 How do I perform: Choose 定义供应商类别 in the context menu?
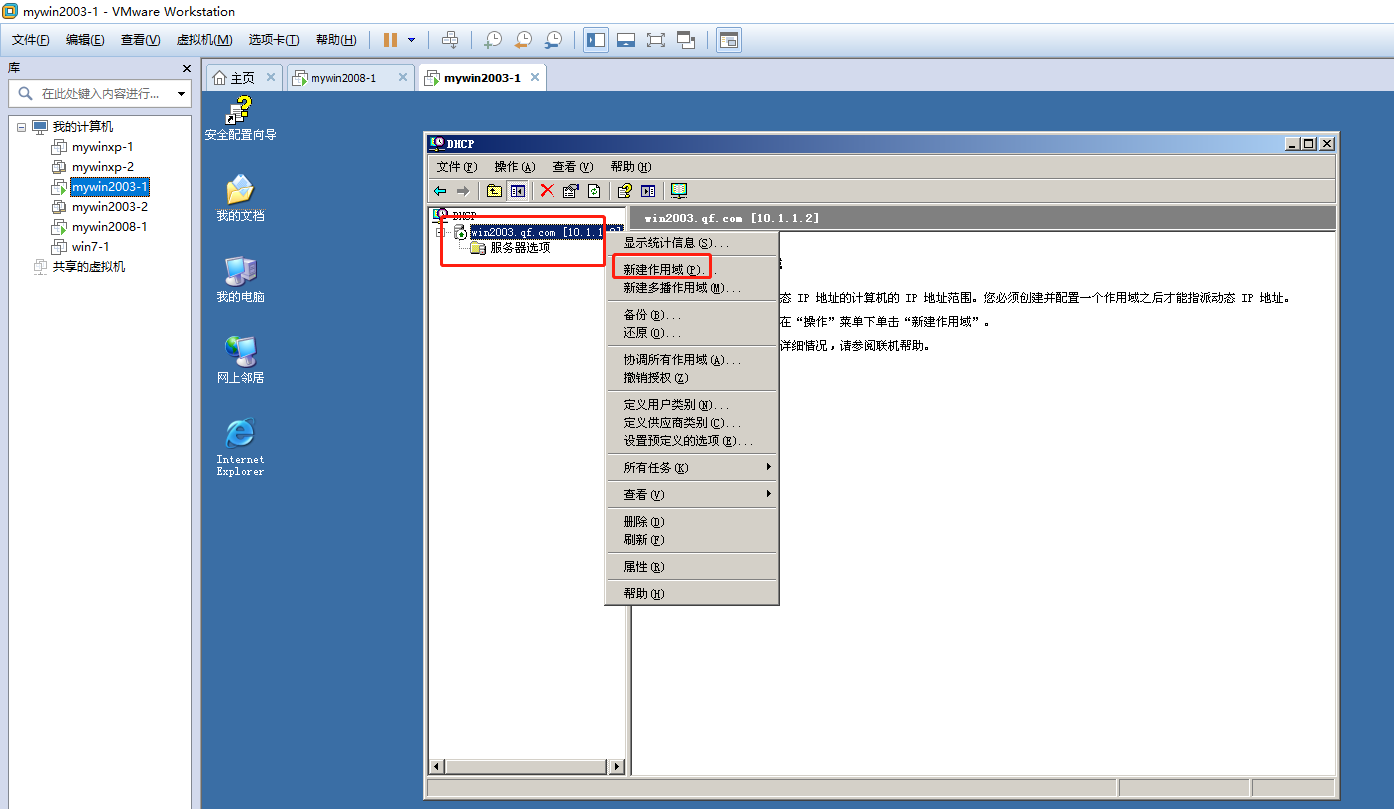691,423
